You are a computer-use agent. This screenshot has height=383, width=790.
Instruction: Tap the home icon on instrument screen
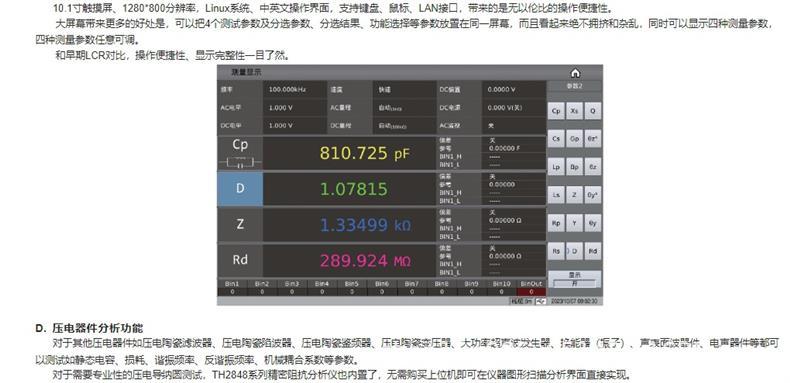(575, 73)
